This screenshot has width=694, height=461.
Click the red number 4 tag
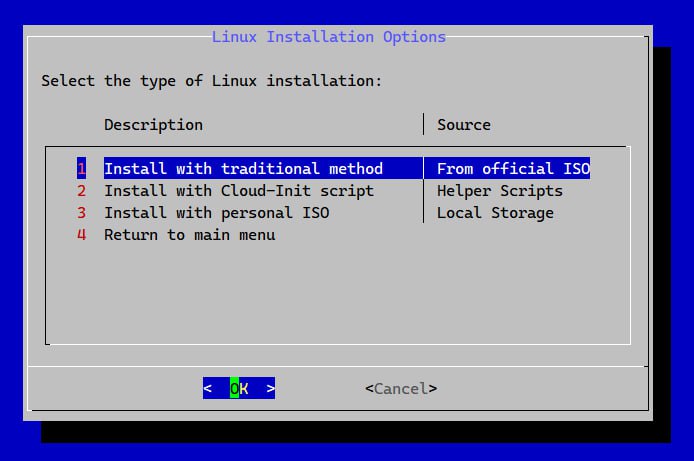pos(81,235)
